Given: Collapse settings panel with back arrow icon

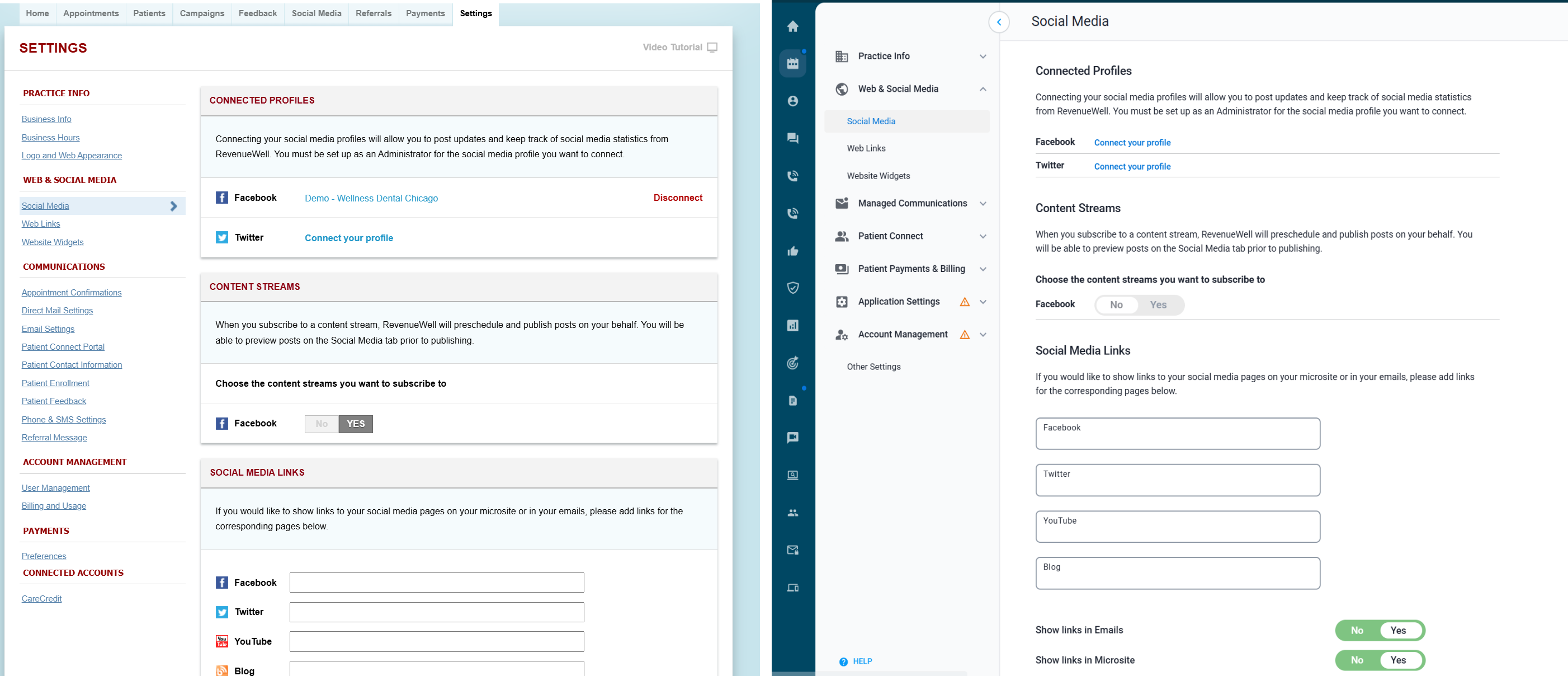Looking at the screenshot, I should pos(998,22).
